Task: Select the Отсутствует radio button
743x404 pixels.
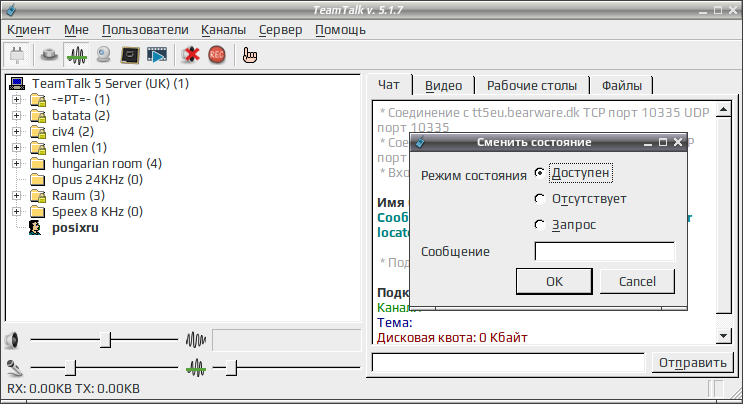Action: [539, 199]
